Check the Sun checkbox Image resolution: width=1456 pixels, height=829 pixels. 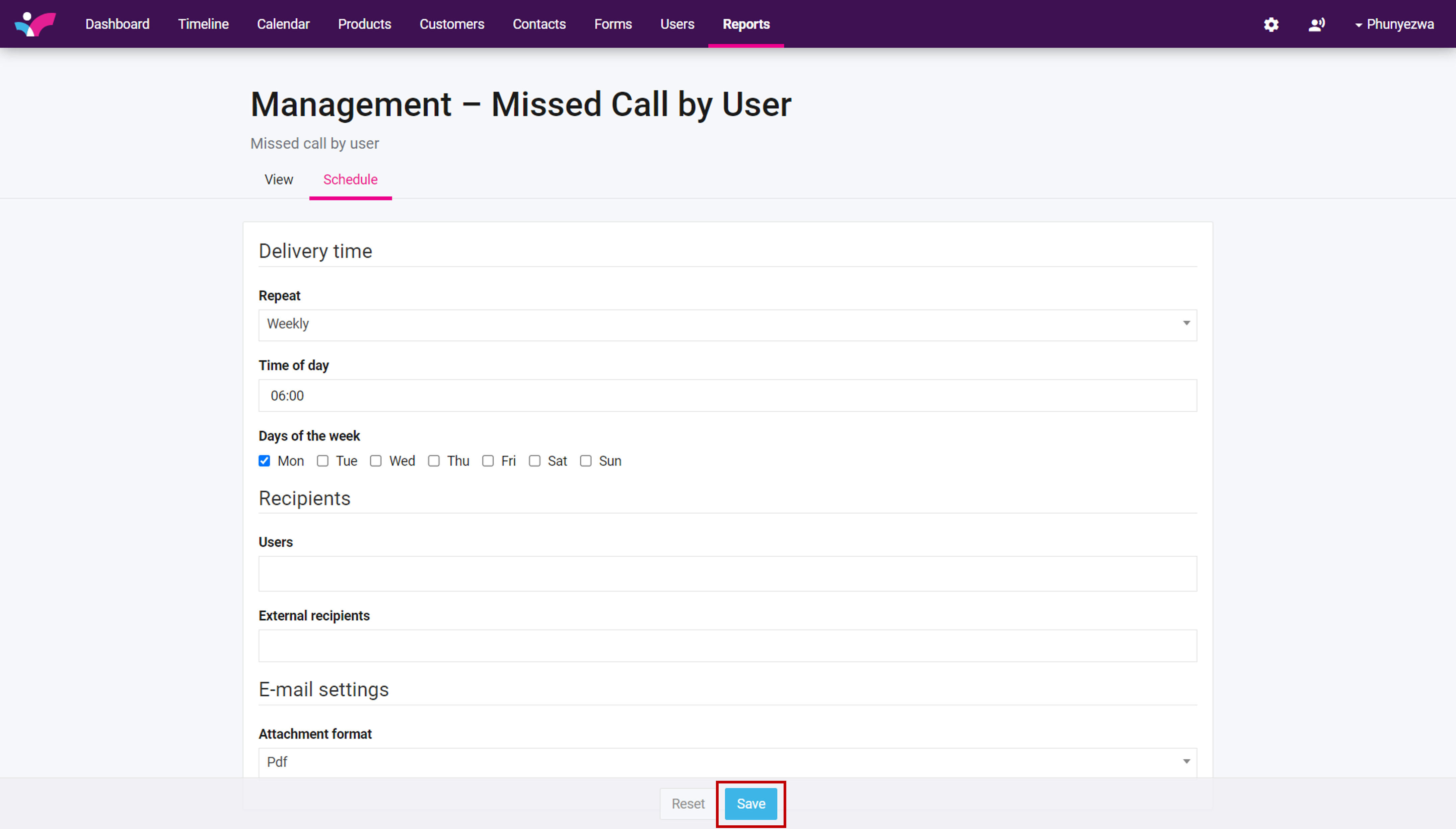tap(585, 461)
